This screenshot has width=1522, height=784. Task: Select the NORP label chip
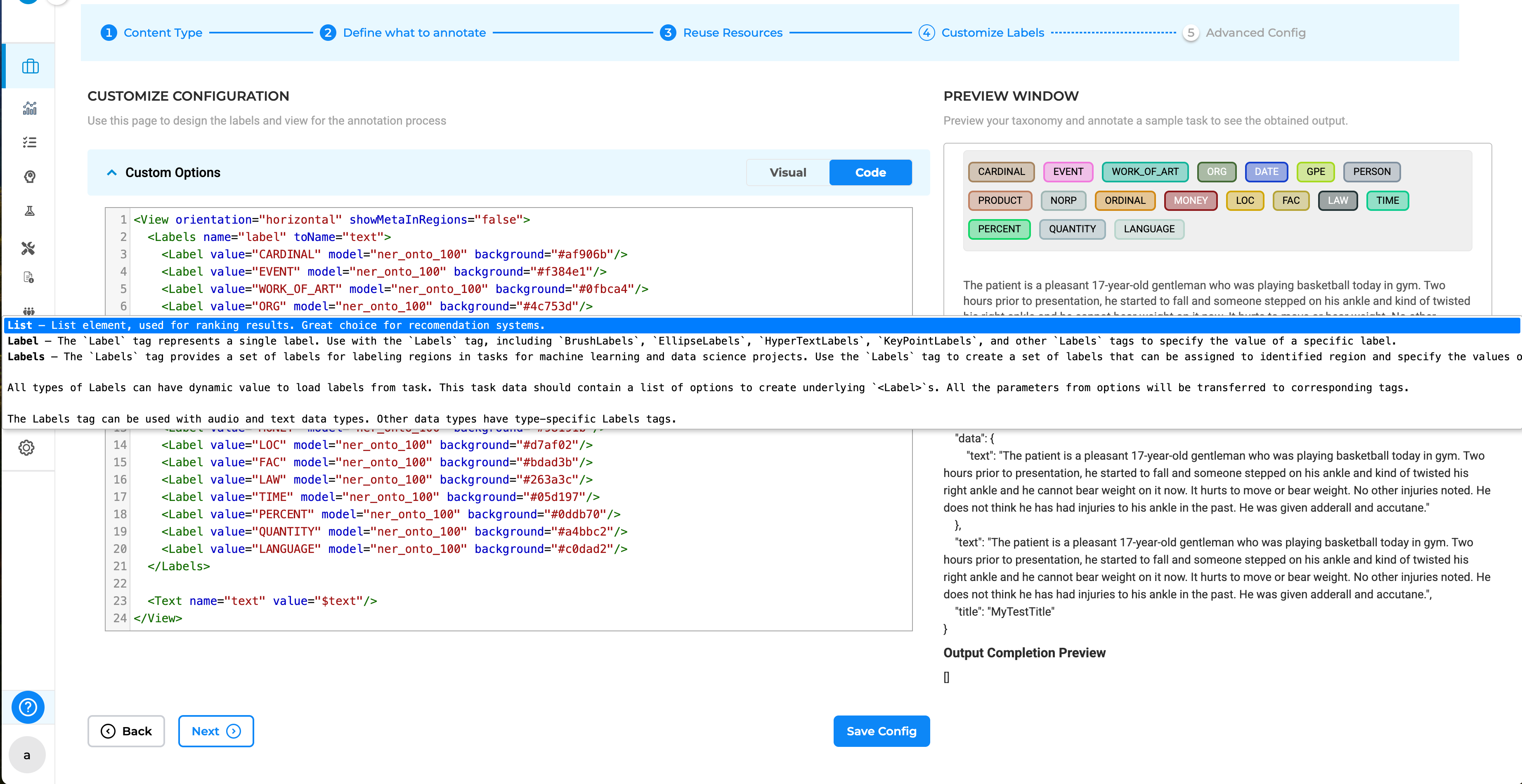tap(1063, 201)
